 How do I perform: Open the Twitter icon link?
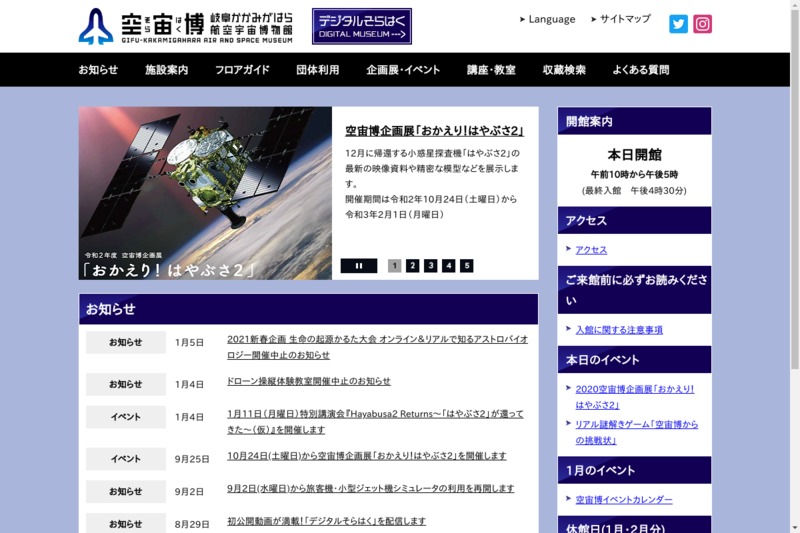coord(678,24)
